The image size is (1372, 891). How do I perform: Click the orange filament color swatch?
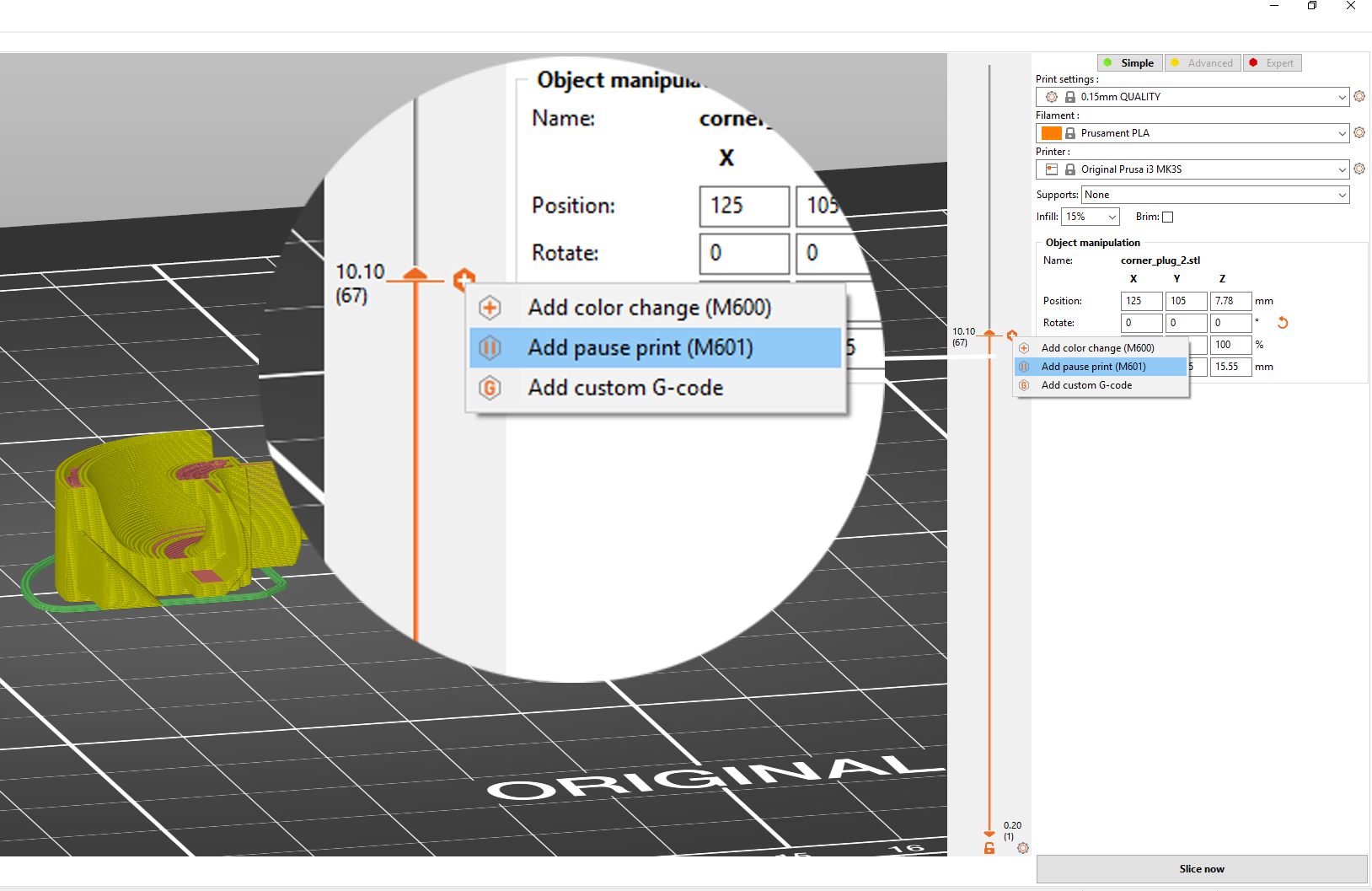1051,133
